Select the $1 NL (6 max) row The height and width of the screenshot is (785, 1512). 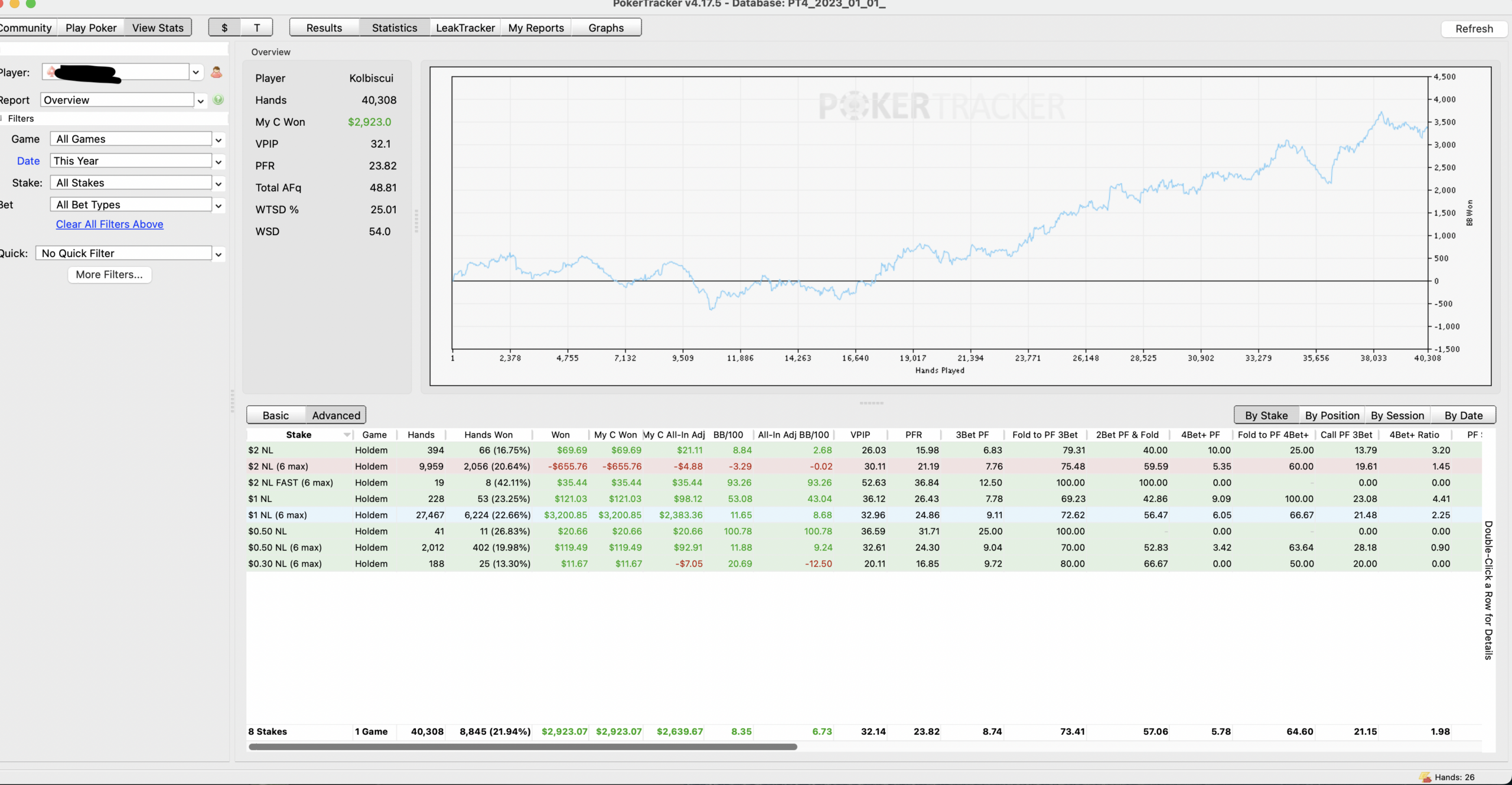tap(864, 515)
